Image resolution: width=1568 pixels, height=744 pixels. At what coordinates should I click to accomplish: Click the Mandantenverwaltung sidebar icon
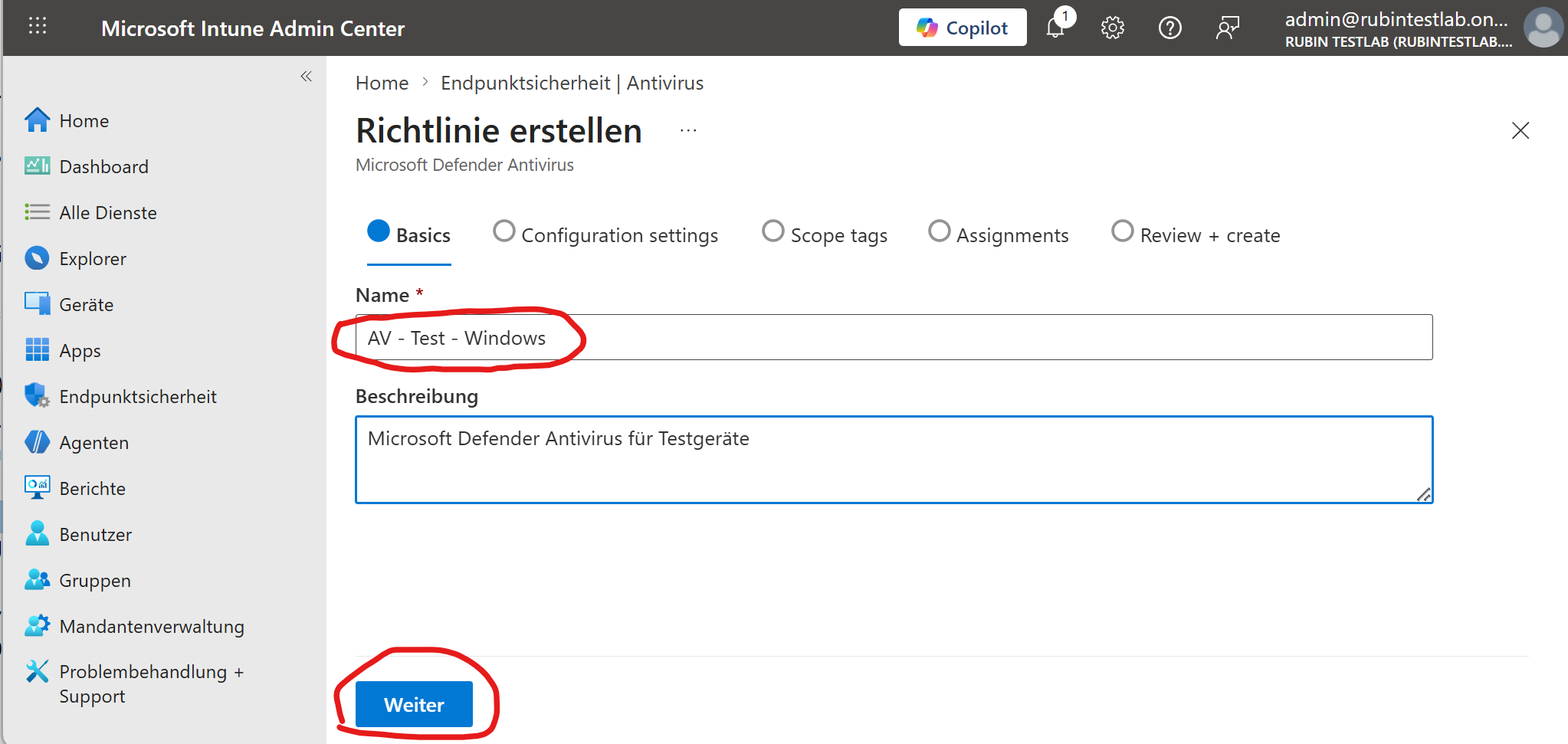point(36,626)
